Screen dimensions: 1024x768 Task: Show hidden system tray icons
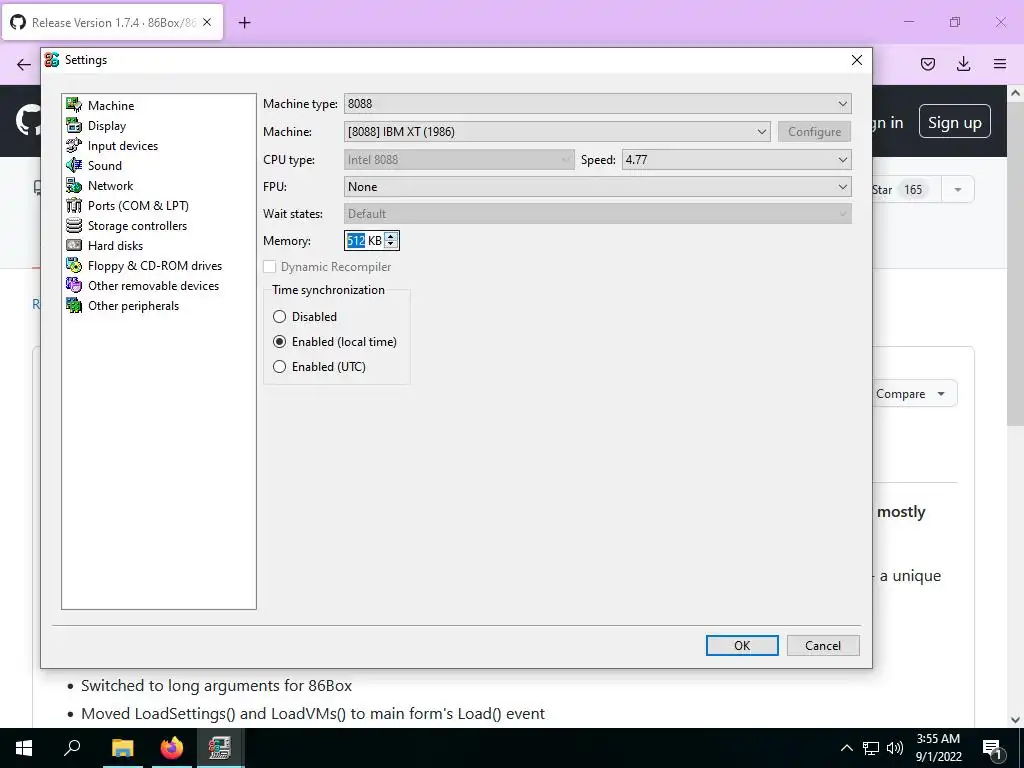pyautogui.click(x=846, y=748)
